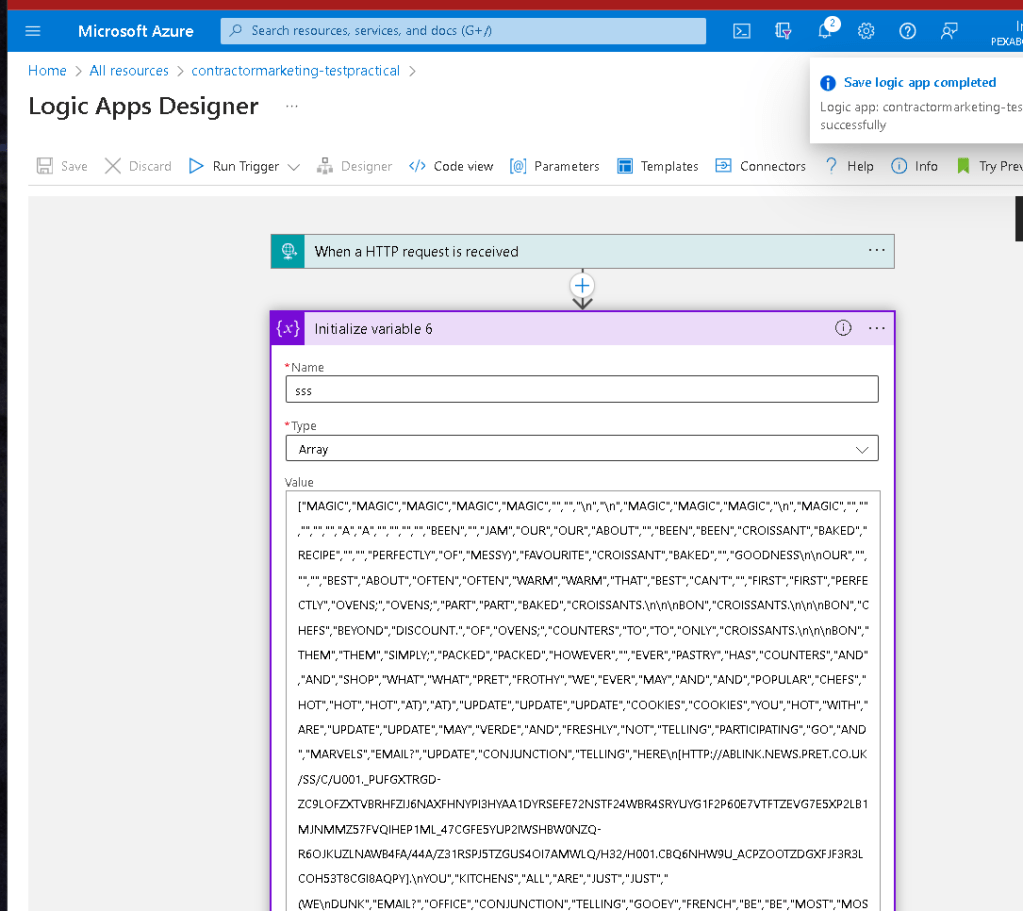This screenshot has height=911, width=1023.
Task: Expand the Run Trigger dropdown chevron
Action: coord(294,167)
